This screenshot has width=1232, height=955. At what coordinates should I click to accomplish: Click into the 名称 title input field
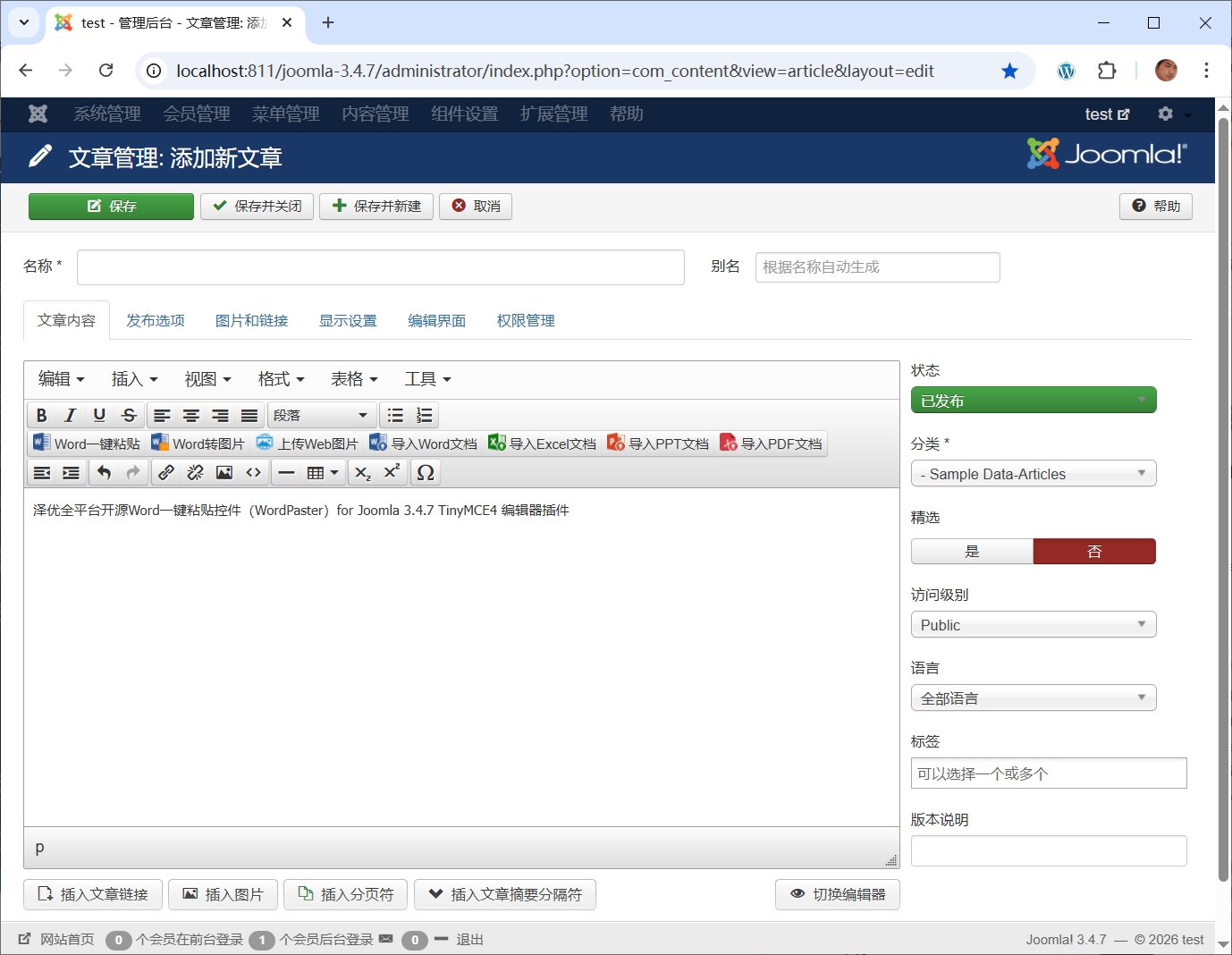(x=380, y=267)
